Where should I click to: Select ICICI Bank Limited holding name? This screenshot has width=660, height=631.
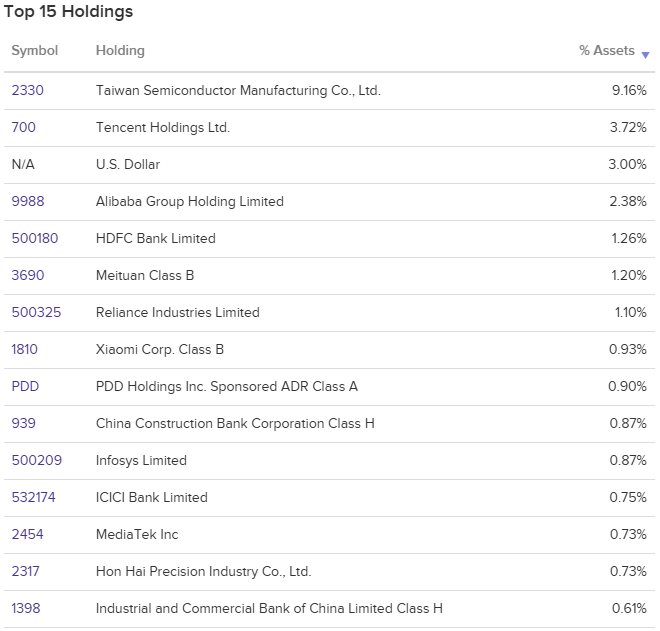[x=152, y=498]
